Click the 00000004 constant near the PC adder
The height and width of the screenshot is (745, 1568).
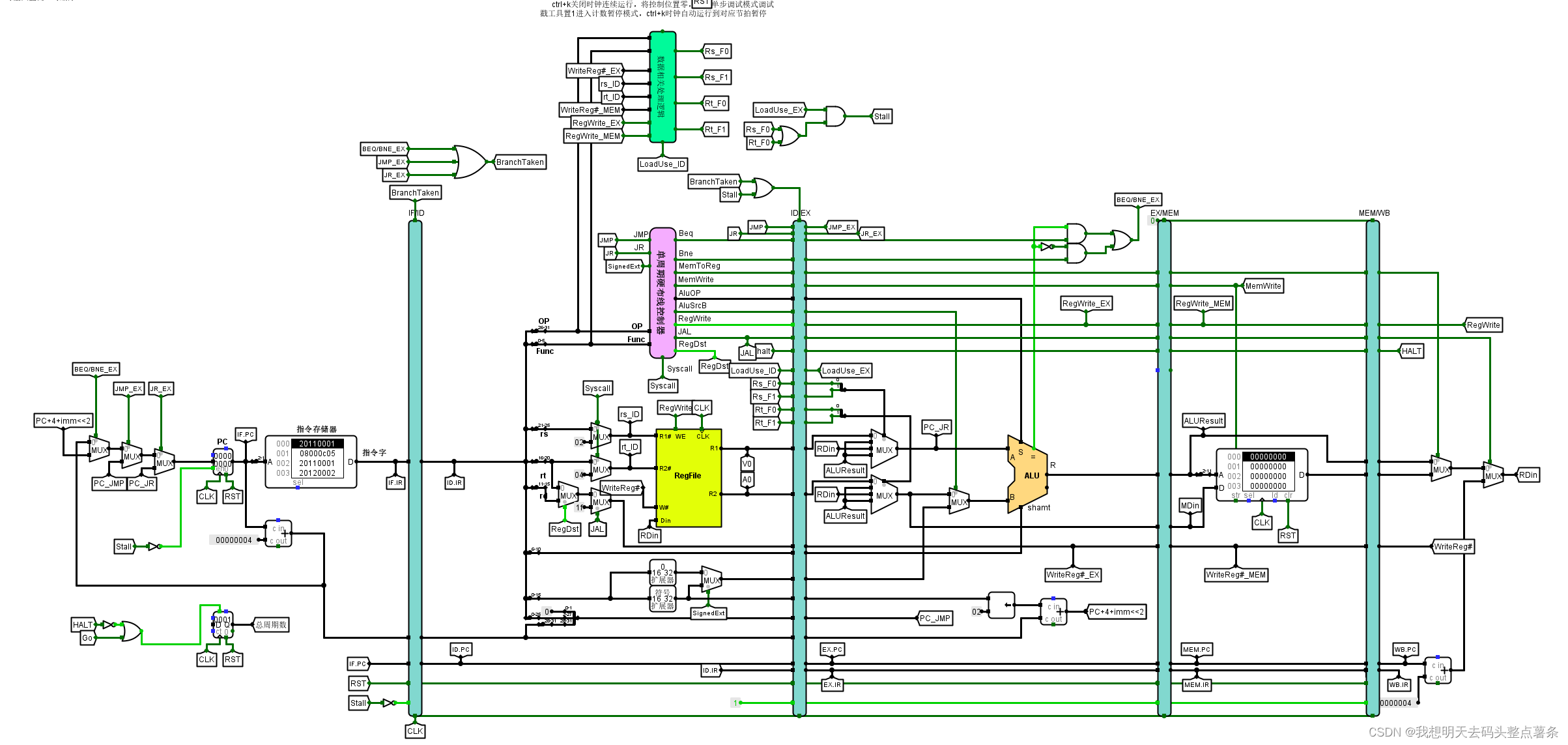233,540
